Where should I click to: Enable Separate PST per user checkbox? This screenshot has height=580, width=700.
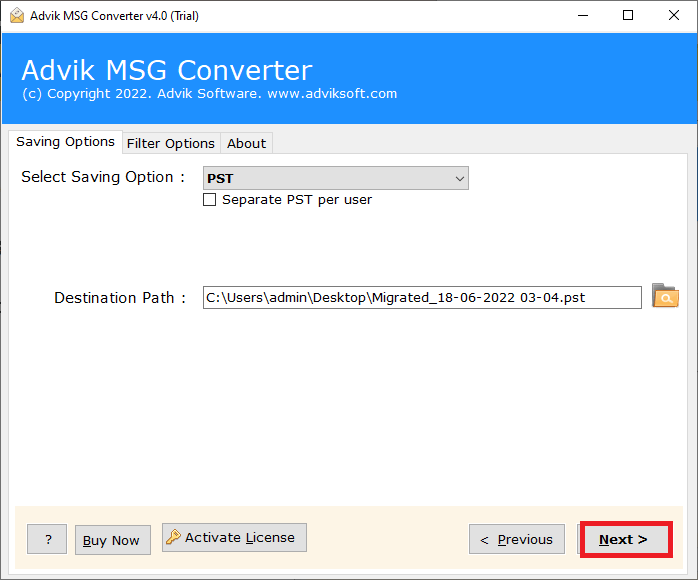(x=209, y=199)
